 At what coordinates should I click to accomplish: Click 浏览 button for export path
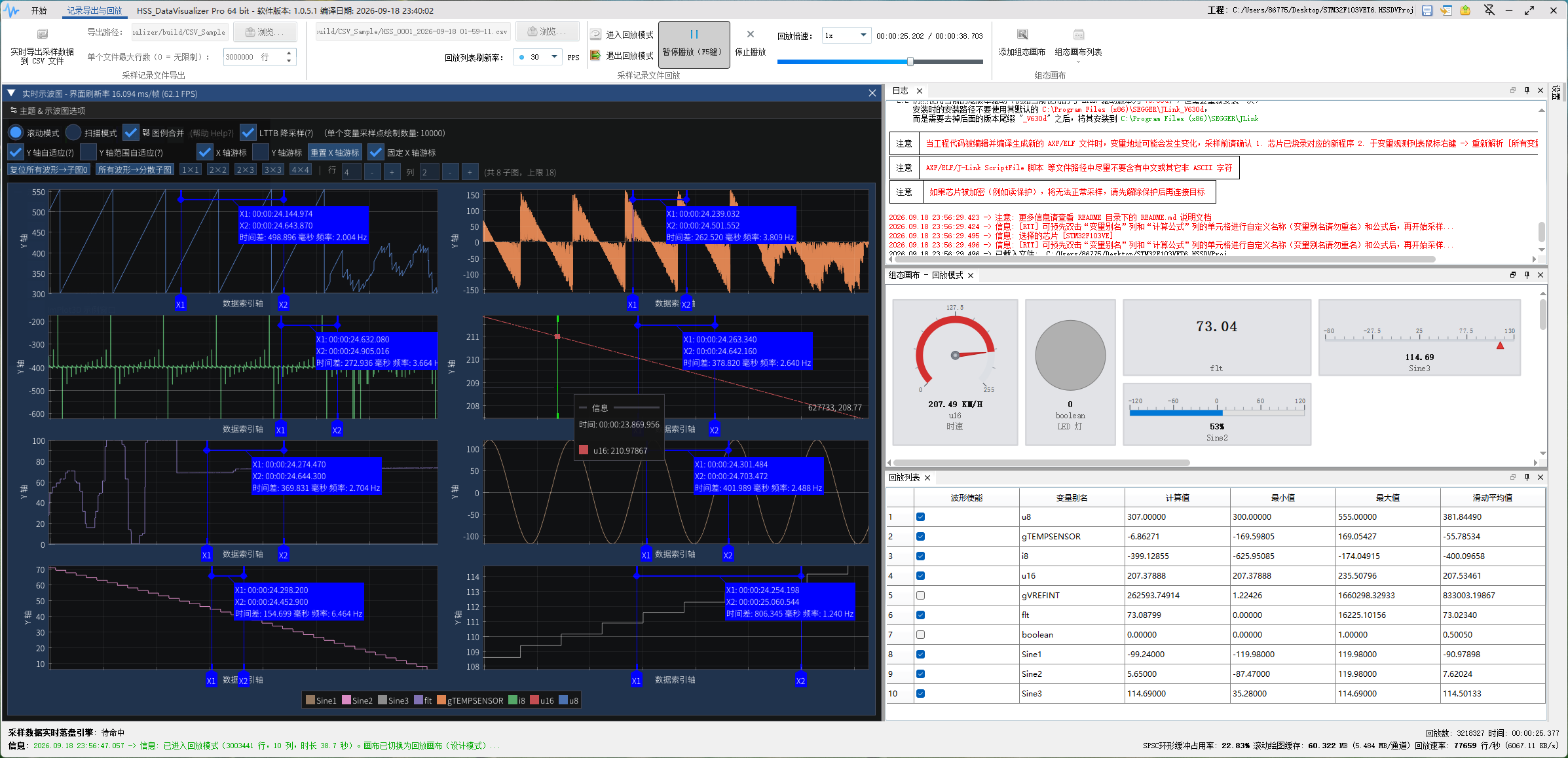265,31
